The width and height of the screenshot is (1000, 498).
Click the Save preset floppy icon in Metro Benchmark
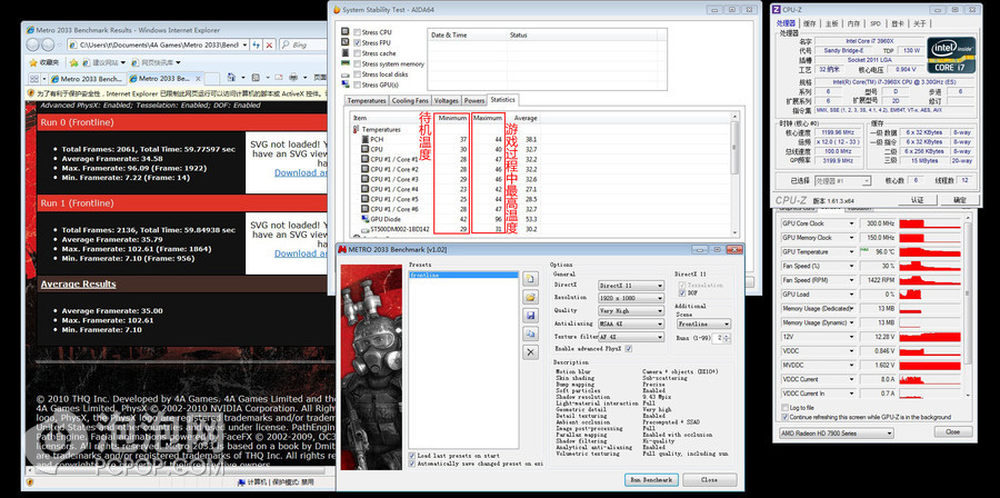(531, 316)
